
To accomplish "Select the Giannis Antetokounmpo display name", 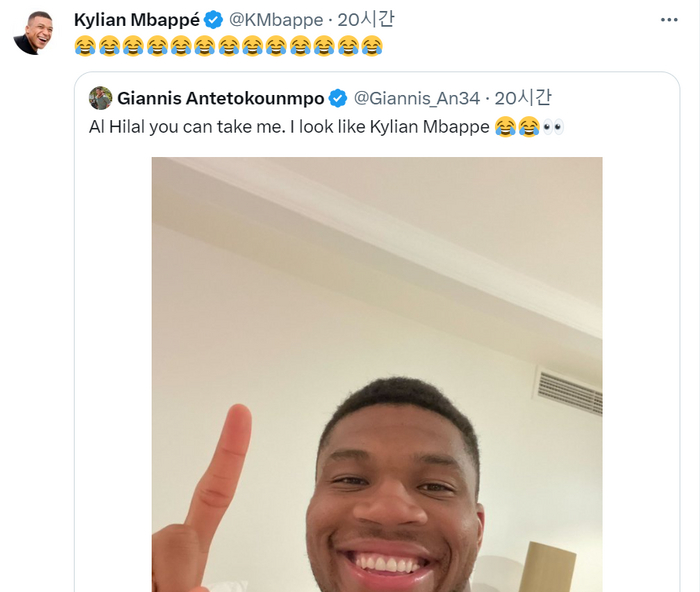I will click(x=221, y=98).
